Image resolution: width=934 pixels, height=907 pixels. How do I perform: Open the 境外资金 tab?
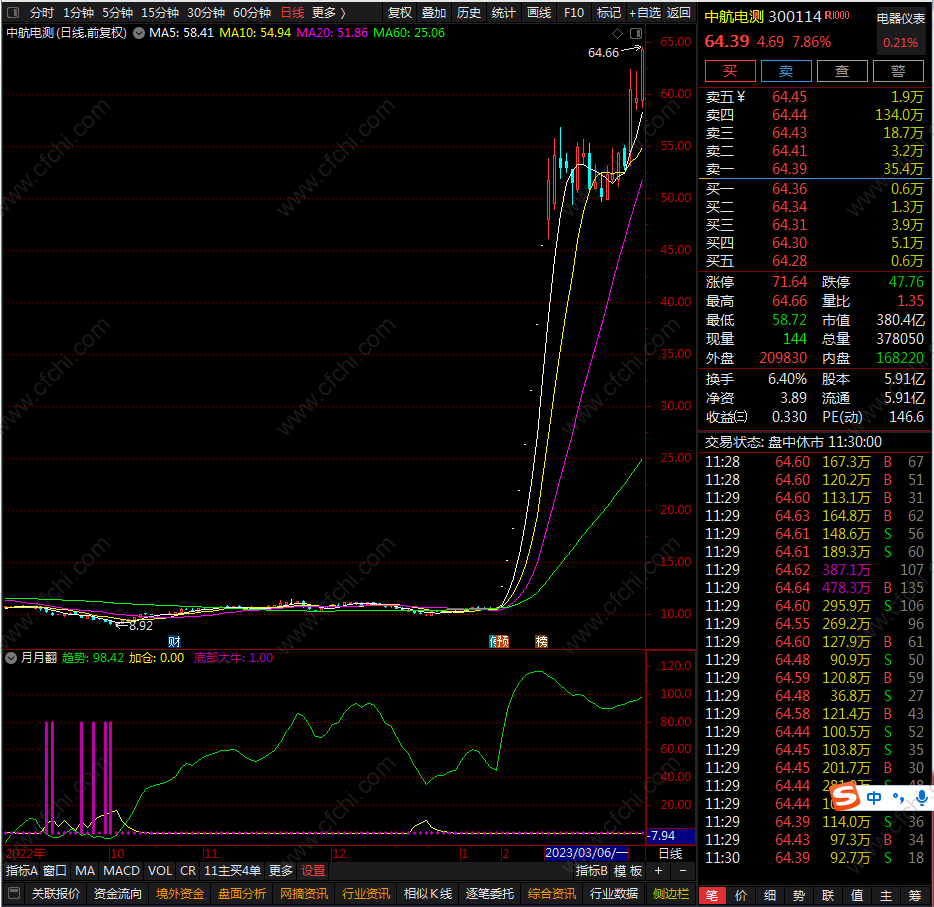[x=180, y=893]
